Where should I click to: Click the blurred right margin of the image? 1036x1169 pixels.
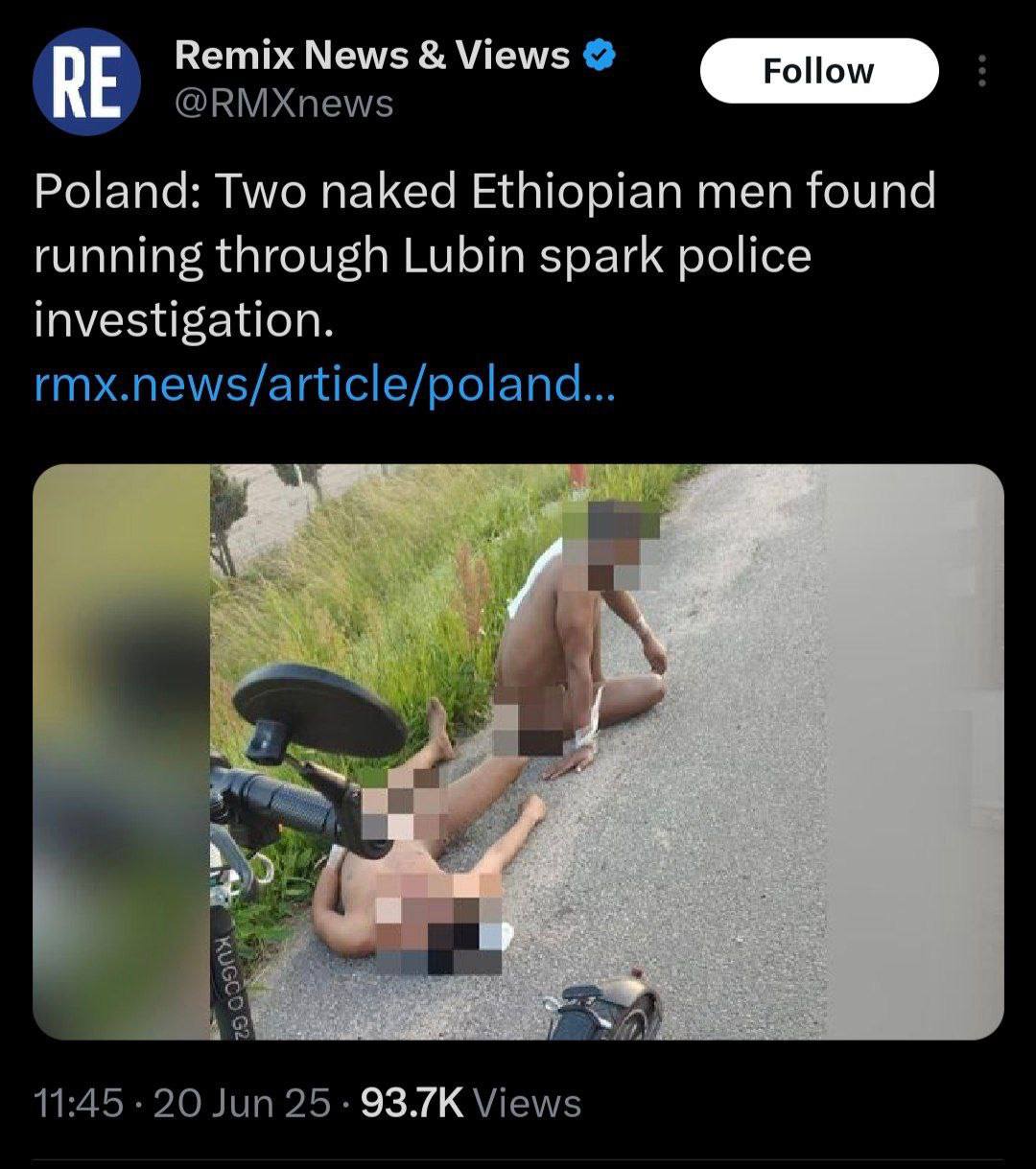coord(915,752)
